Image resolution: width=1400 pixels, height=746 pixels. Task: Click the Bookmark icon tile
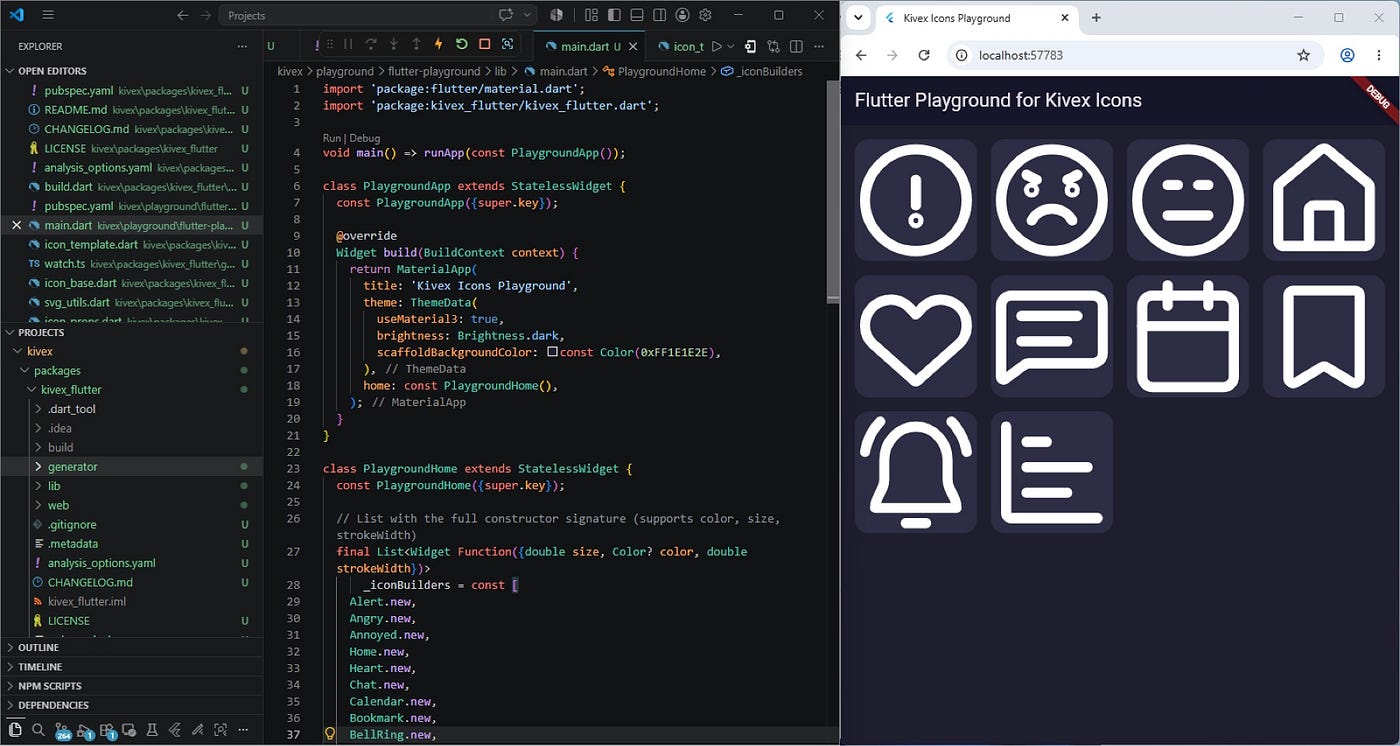point(1323,336)
